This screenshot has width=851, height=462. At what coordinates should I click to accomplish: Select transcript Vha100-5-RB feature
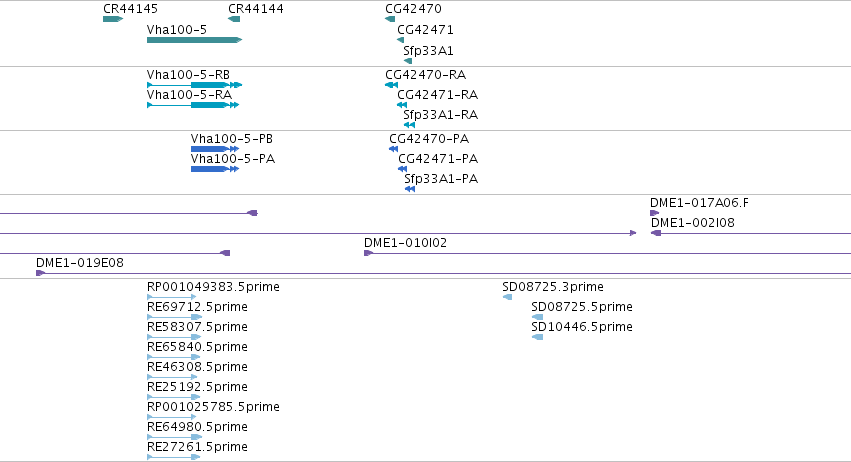tap(194, 85)
